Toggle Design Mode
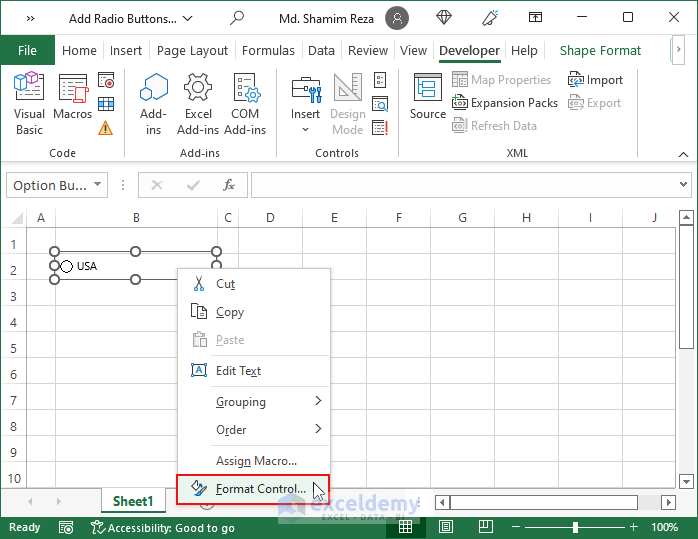 click(348, 104)
